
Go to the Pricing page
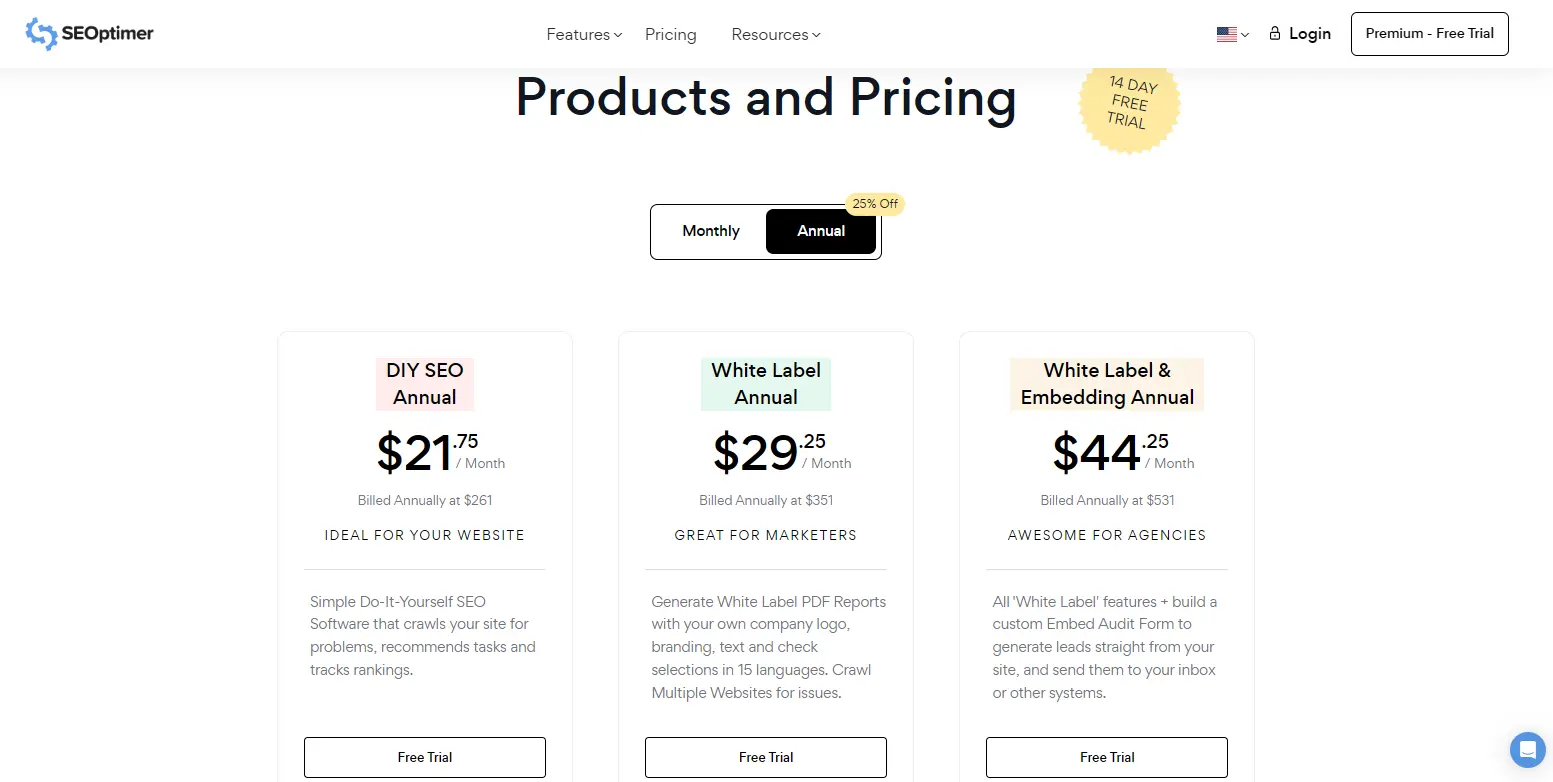coord(670,35)
